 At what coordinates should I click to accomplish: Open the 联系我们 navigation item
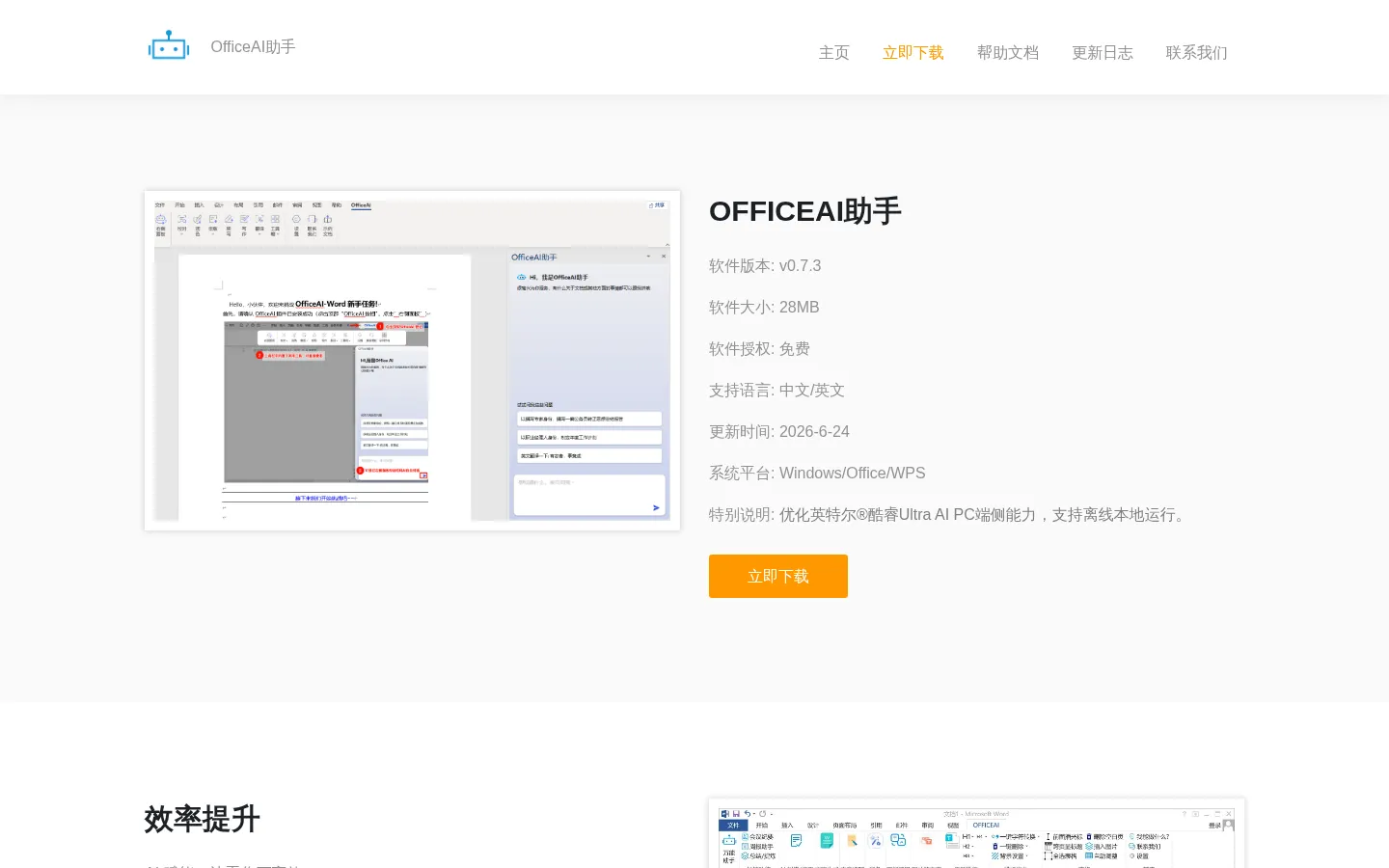(x=1197, y=53)
